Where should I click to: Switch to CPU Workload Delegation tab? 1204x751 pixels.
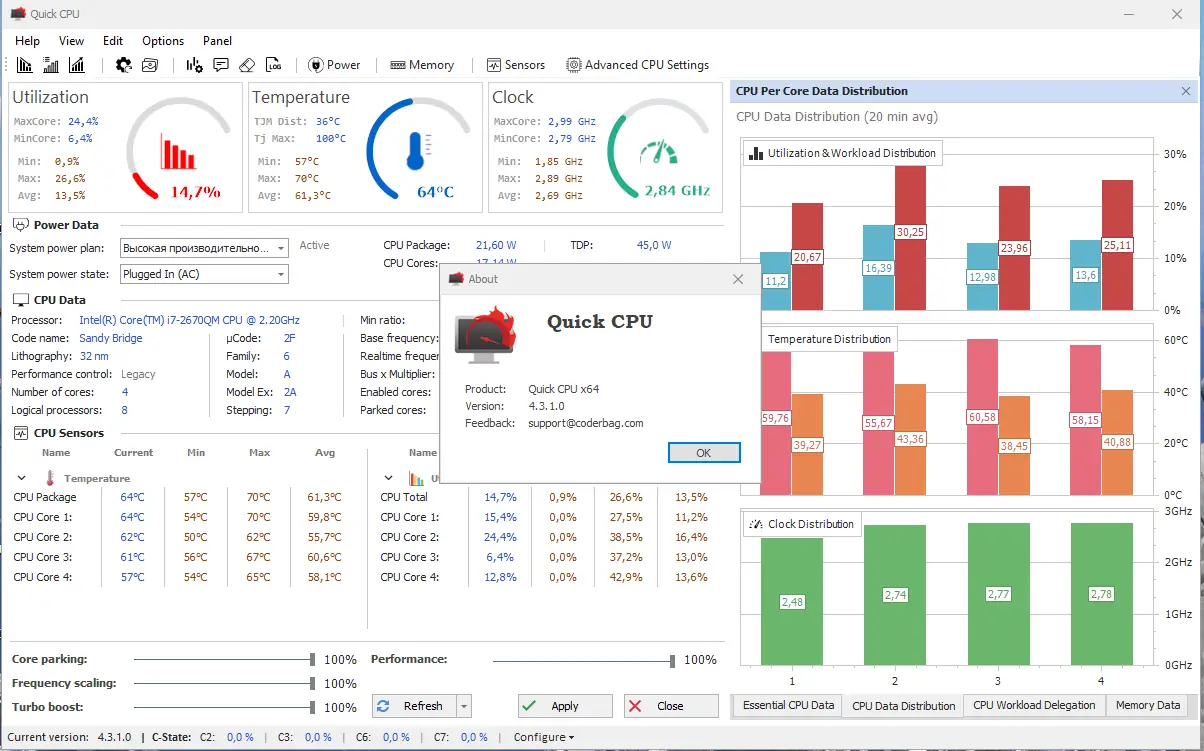point(1034,705)
